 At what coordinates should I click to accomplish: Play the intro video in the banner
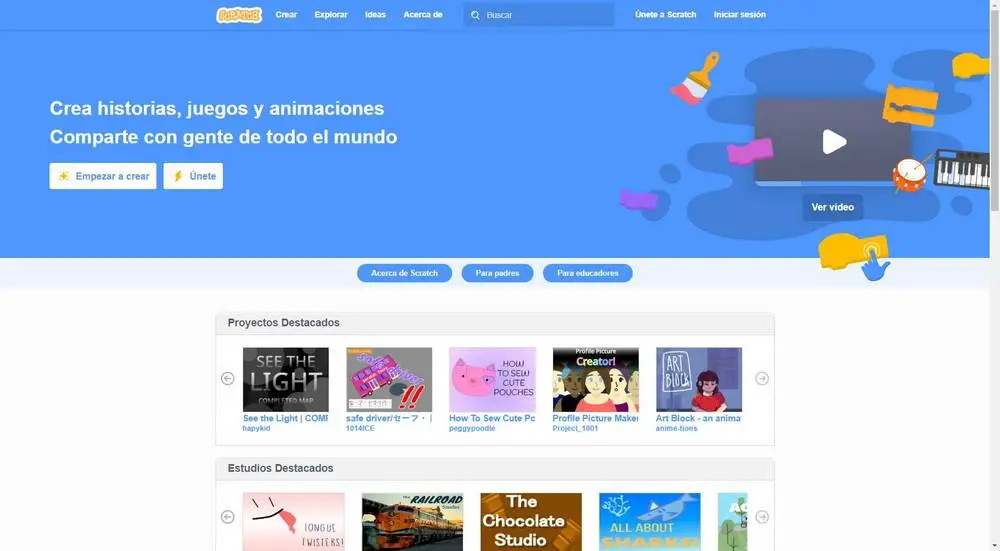(x=834, y=142)
